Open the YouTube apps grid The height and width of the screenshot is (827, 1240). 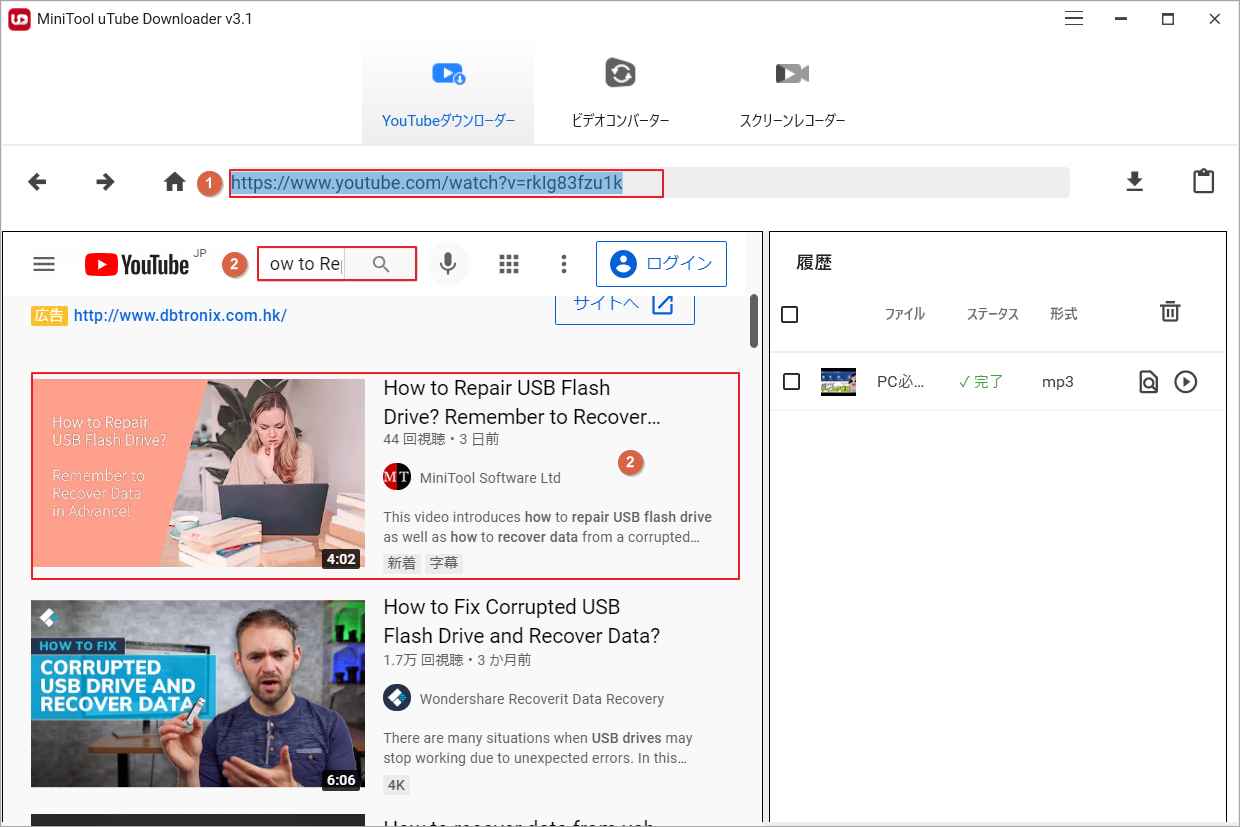tap(509, 264)
